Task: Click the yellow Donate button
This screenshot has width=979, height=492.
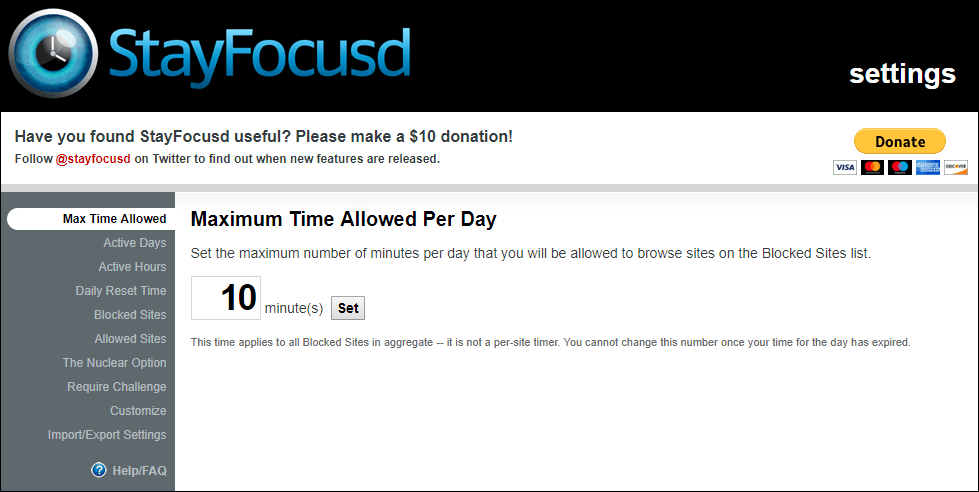Action: pos(900,141)
